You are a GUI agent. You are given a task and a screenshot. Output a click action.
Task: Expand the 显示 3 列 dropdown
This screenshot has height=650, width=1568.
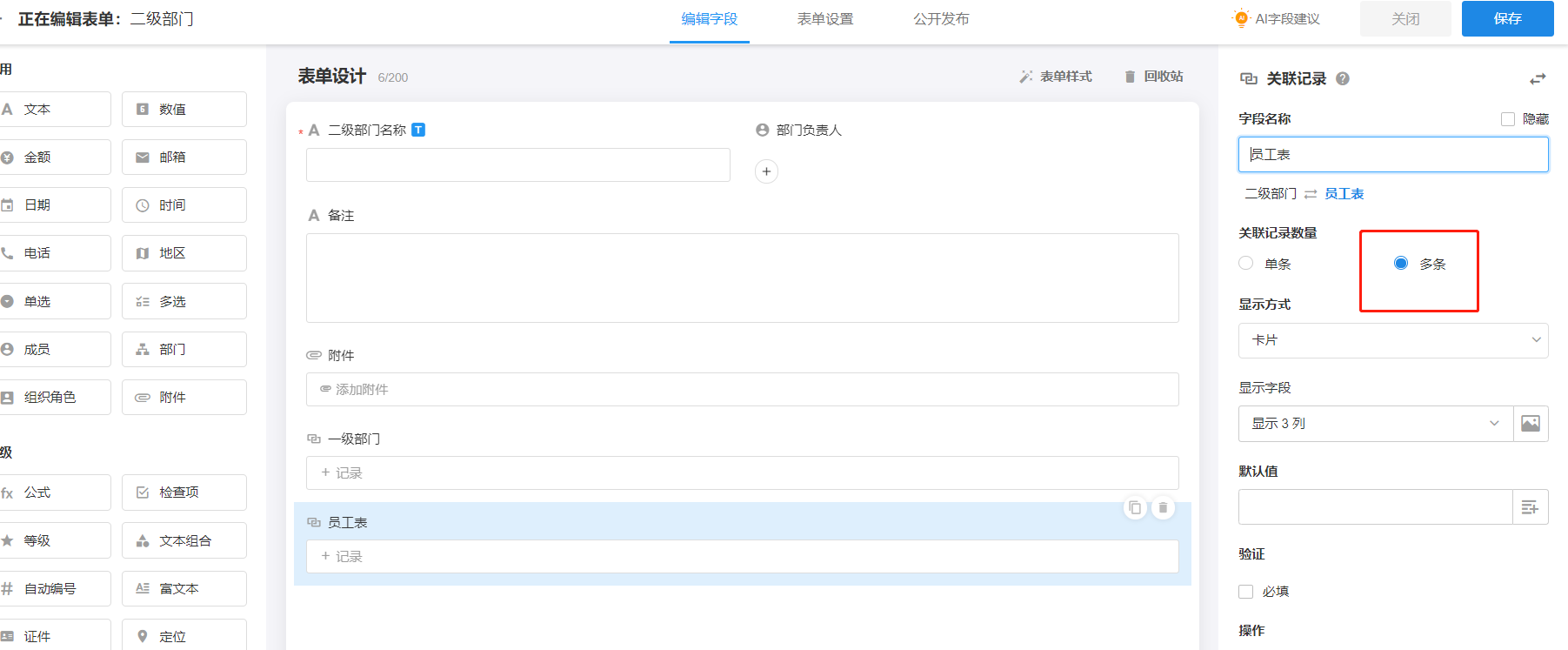pyautogui.click(x=1376, y=424)
